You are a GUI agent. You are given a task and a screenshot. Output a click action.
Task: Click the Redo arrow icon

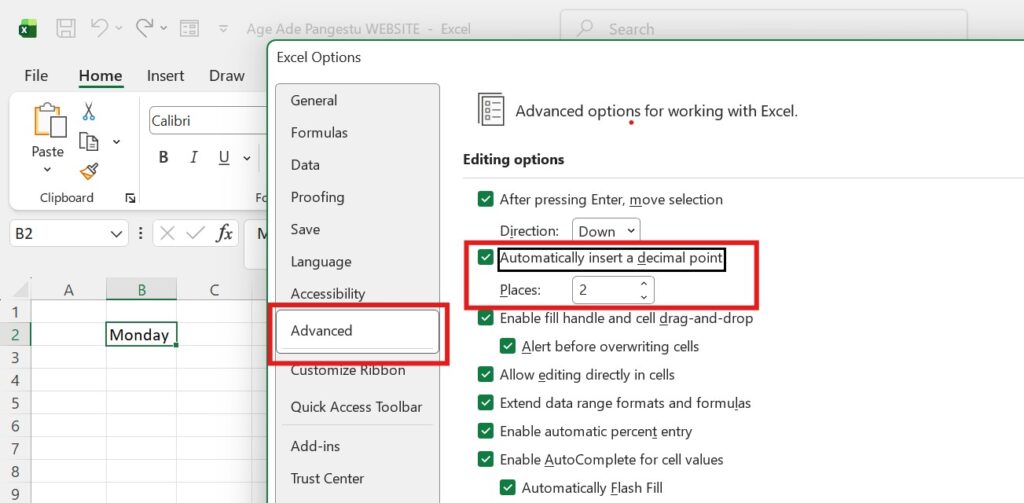144,27
